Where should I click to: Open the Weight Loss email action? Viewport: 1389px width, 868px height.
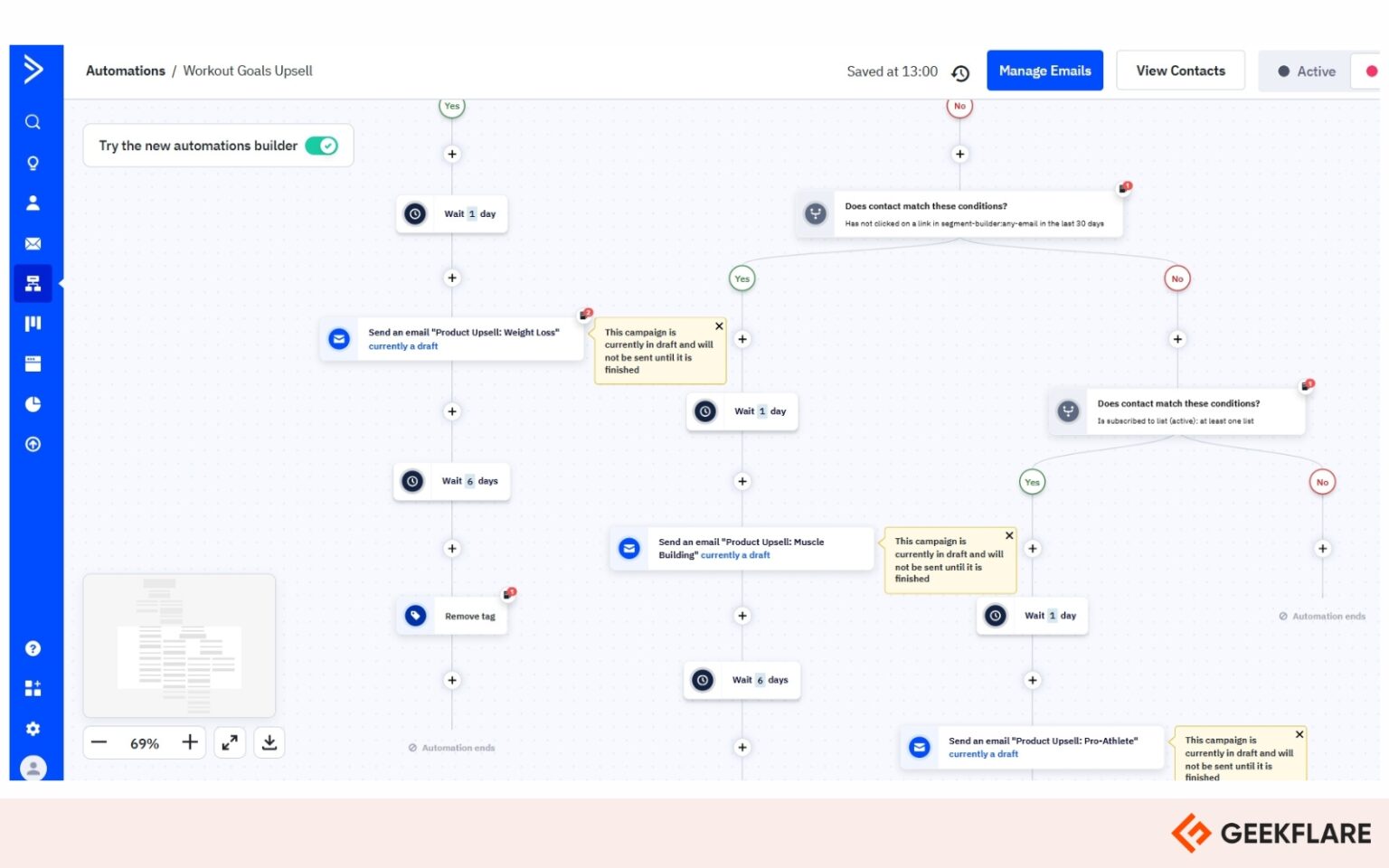click(452, 339)
